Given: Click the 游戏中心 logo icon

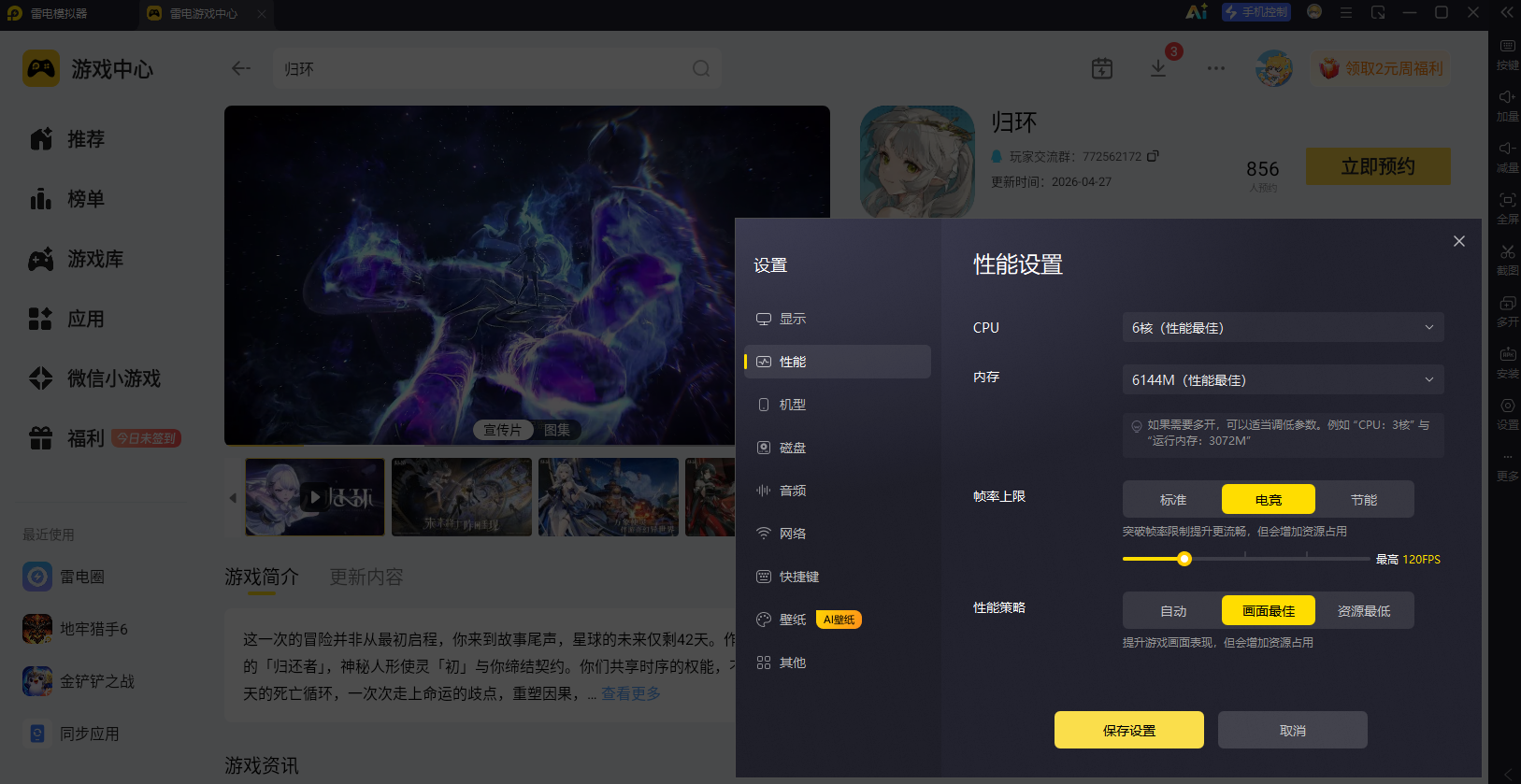Looking at the screenshot, I should 41,68.
